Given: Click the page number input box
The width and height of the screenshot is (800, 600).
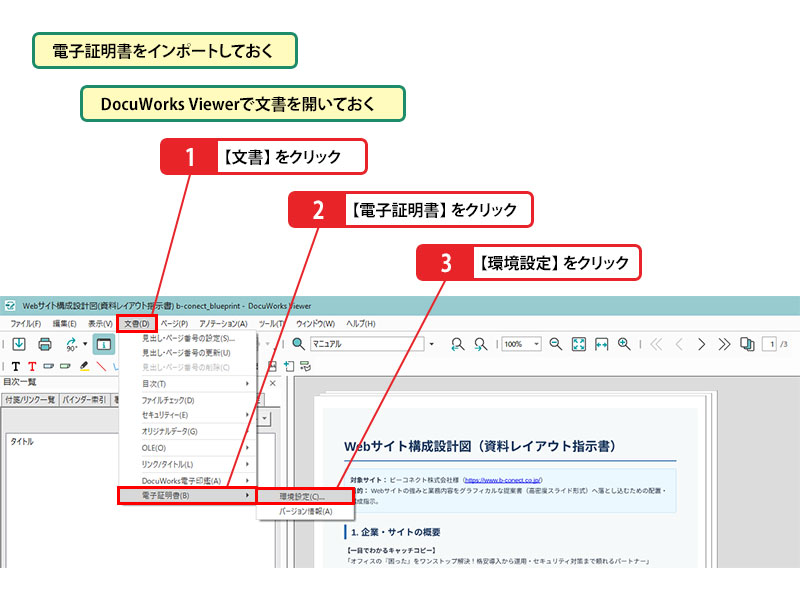Looking at the screenshot, I should (x=769, y=344).
